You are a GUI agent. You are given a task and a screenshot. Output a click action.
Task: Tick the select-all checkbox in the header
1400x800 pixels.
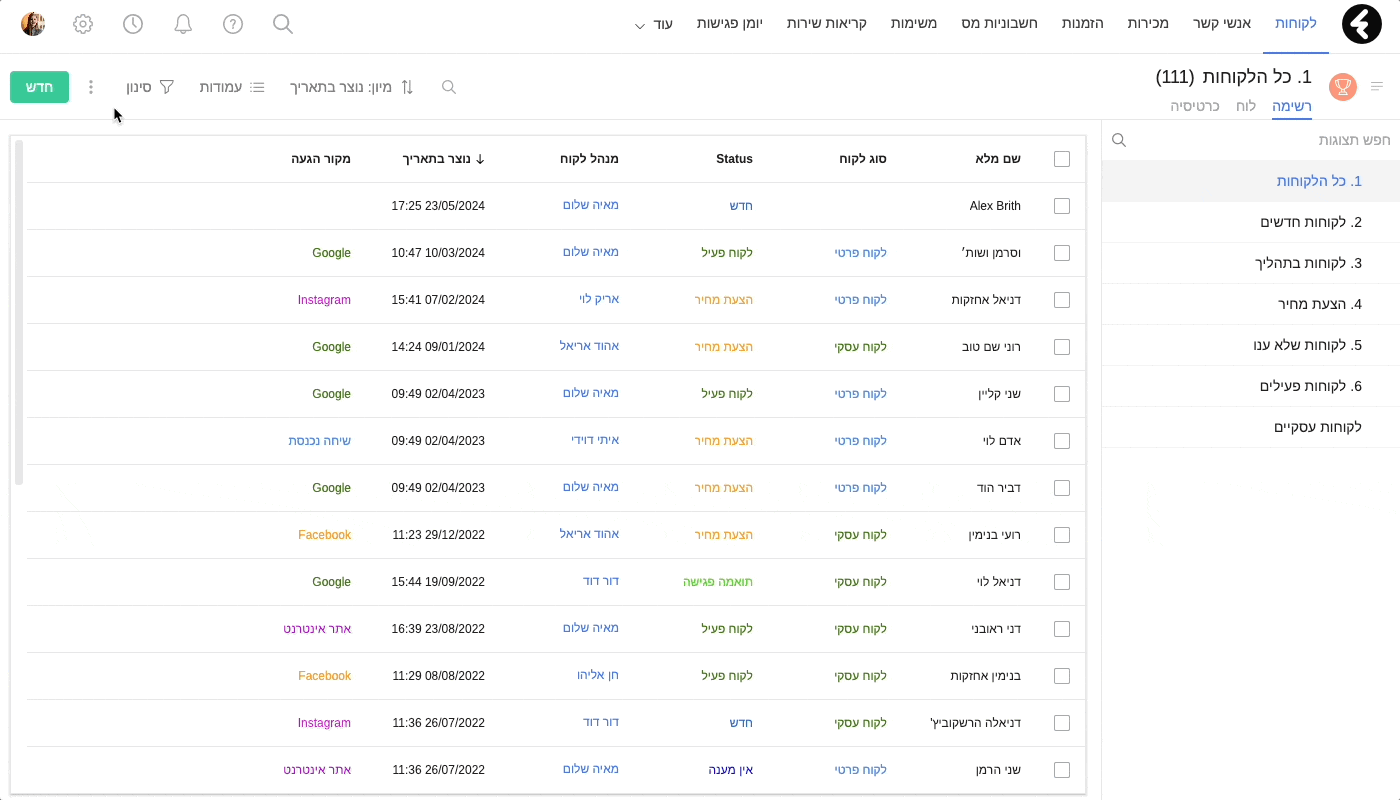click(1062, 159)
